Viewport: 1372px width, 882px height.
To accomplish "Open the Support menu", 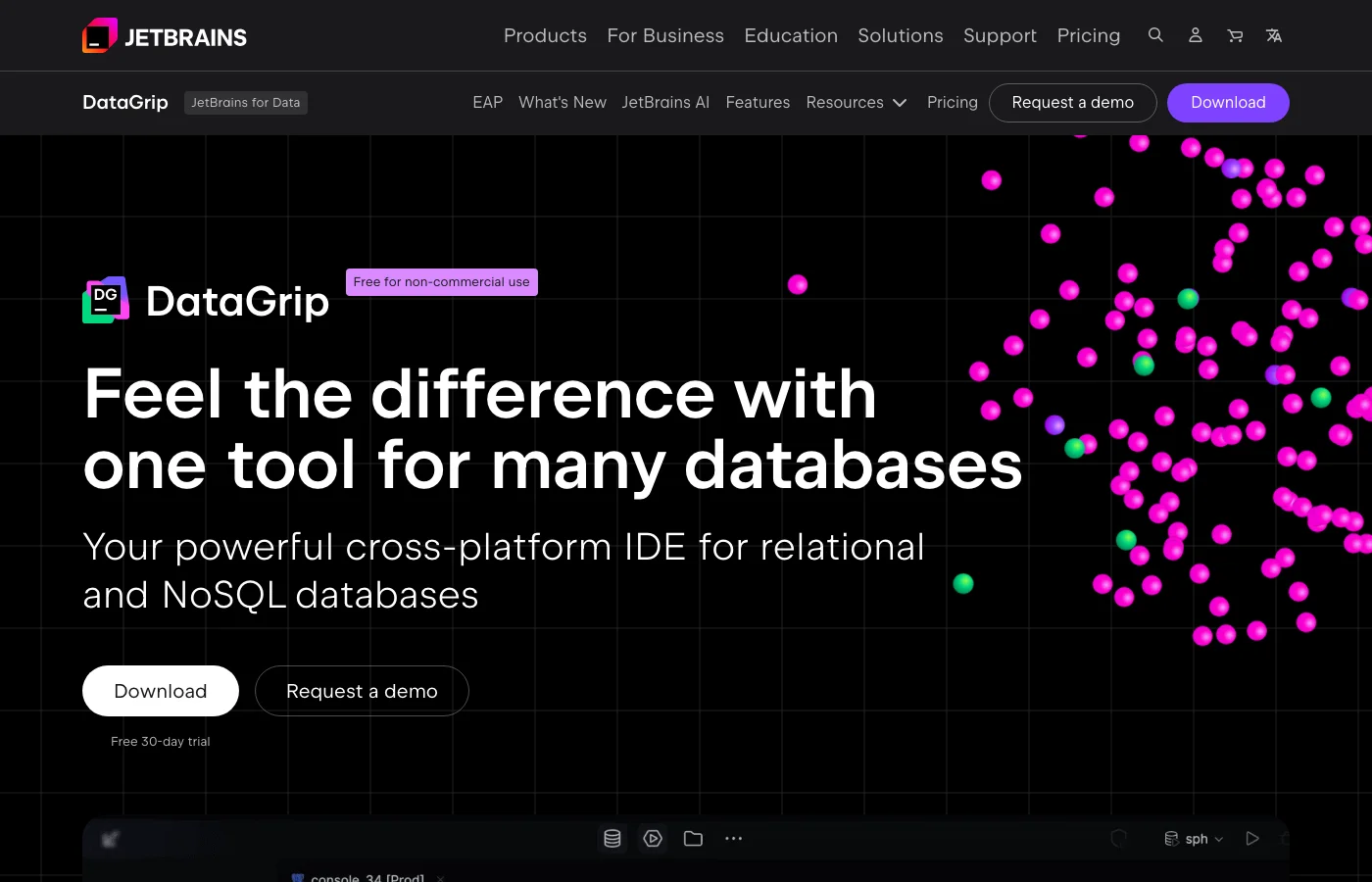I will click(1000, 35).
